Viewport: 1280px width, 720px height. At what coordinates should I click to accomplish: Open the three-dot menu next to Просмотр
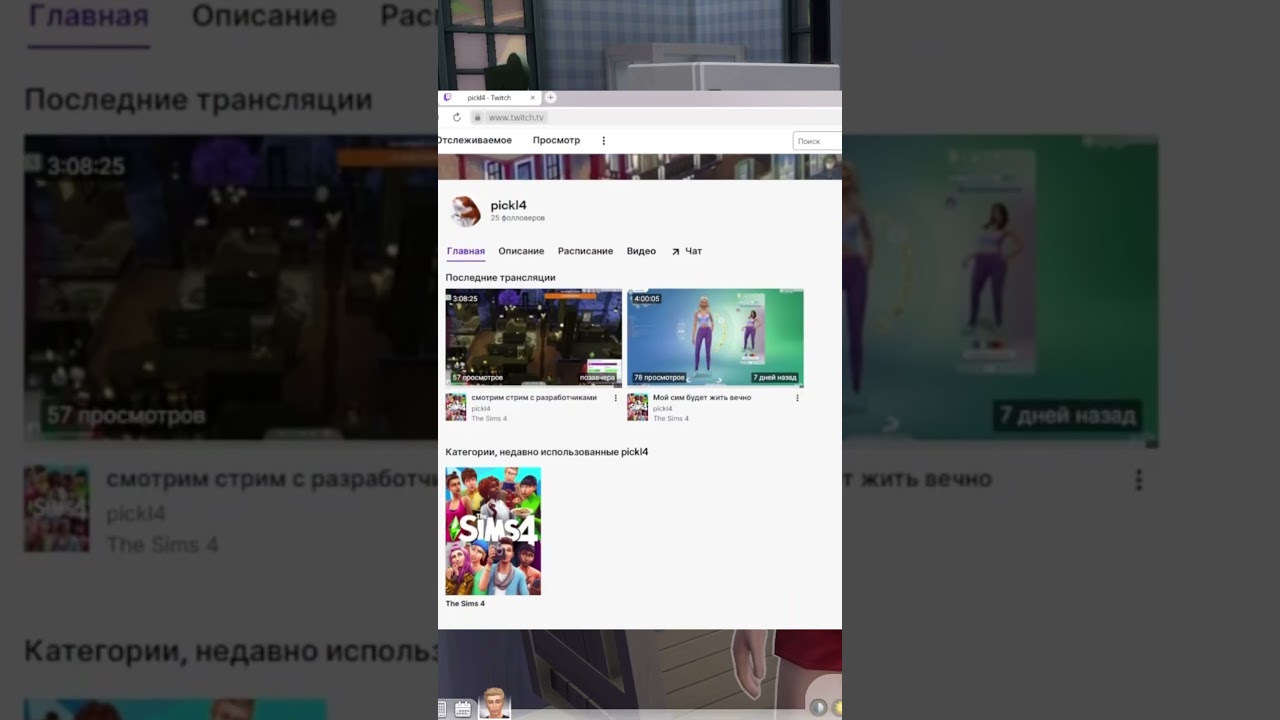603,141
